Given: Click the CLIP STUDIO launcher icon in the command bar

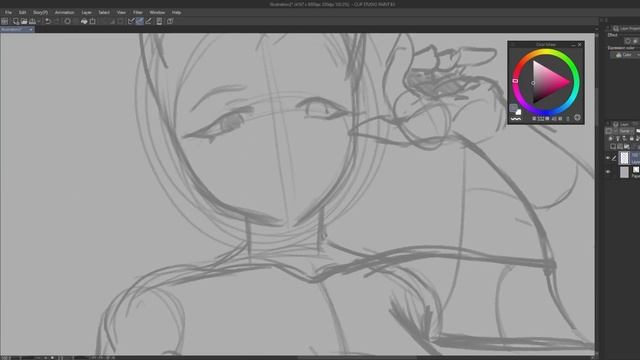Looking at the screenshot, I should [x=5, y=21].
